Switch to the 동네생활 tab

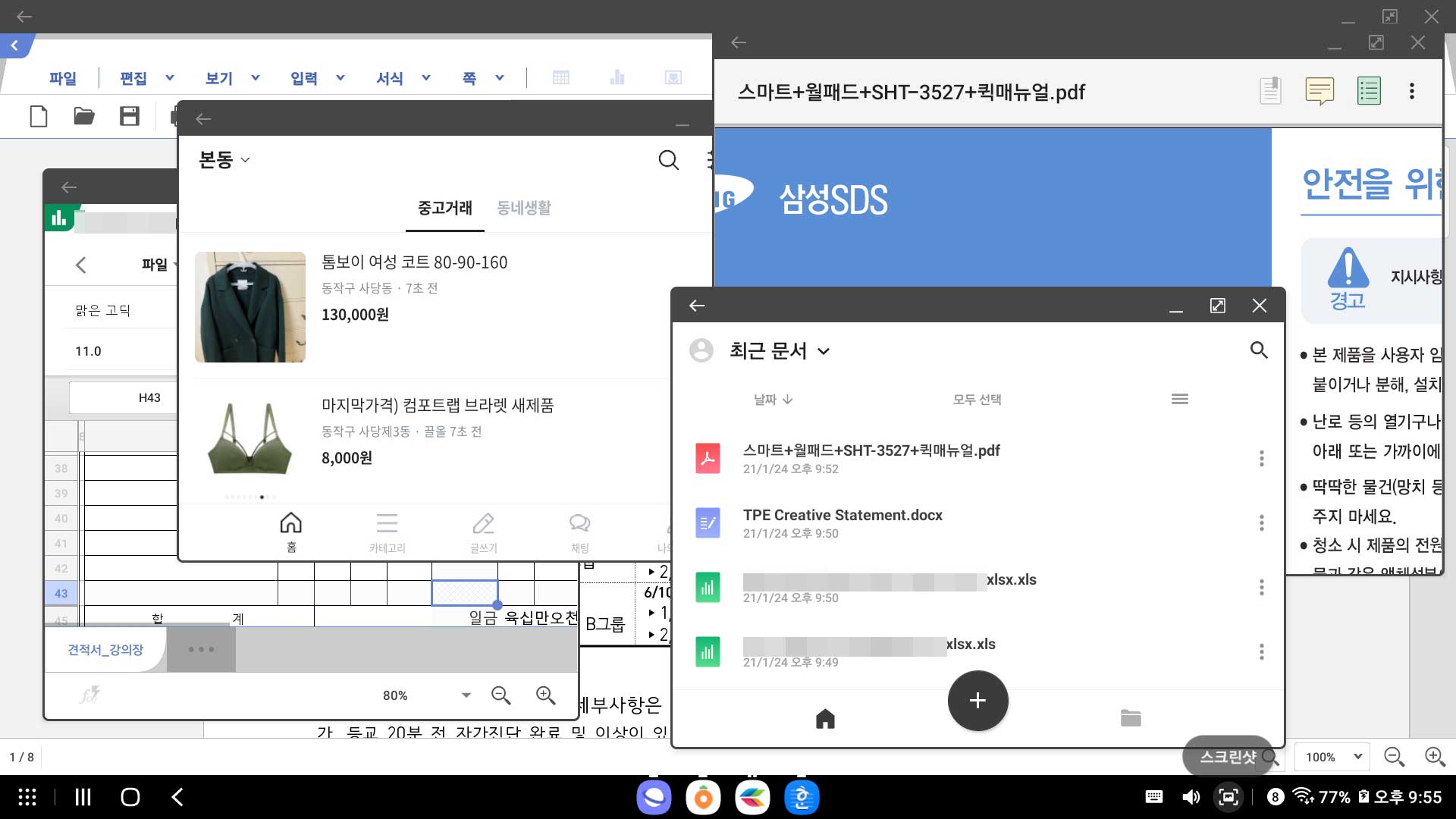tap(523, 208)
